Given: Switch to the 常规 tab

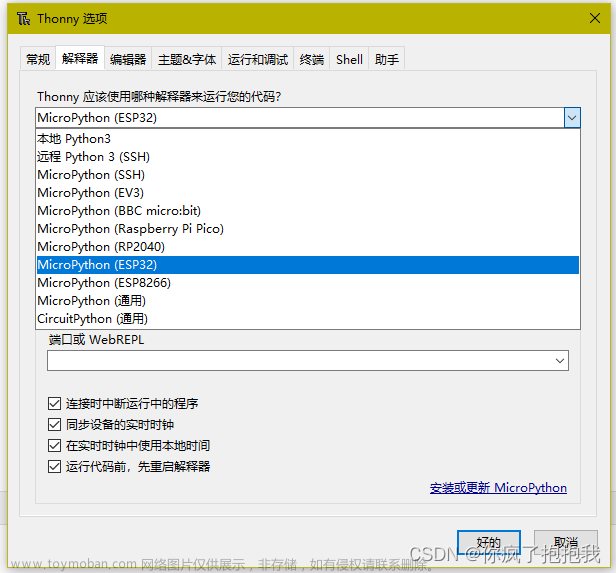Looking at the screenshot, I should pos(38,59).
